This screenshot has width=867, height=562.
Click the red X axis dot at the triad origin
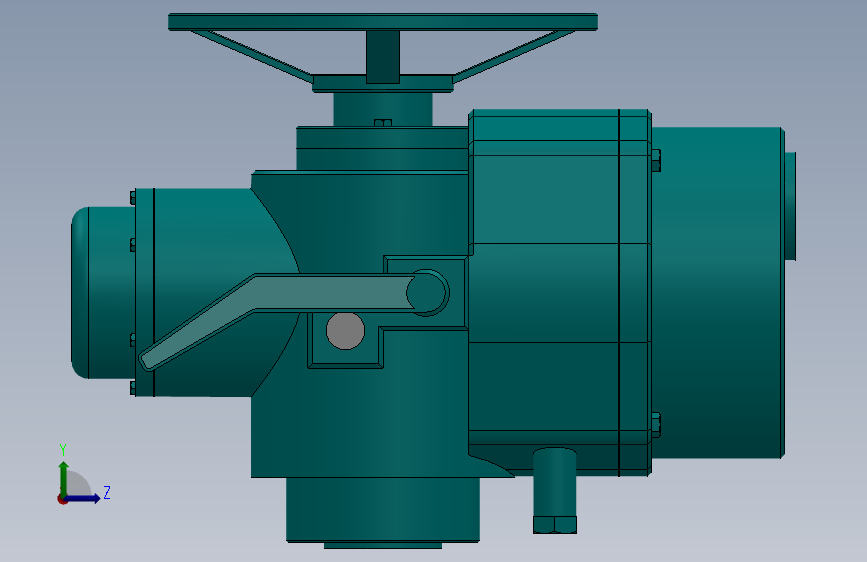pyautogui.click(x=62, y=499)
